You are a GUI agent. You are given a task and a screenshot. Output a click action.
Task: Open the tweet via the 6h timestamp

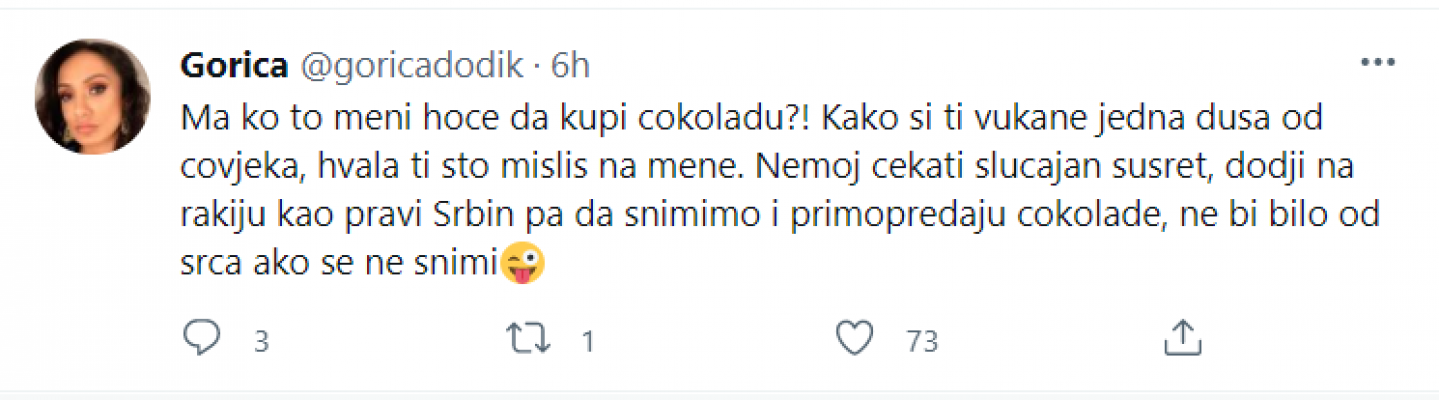[570, 65]
